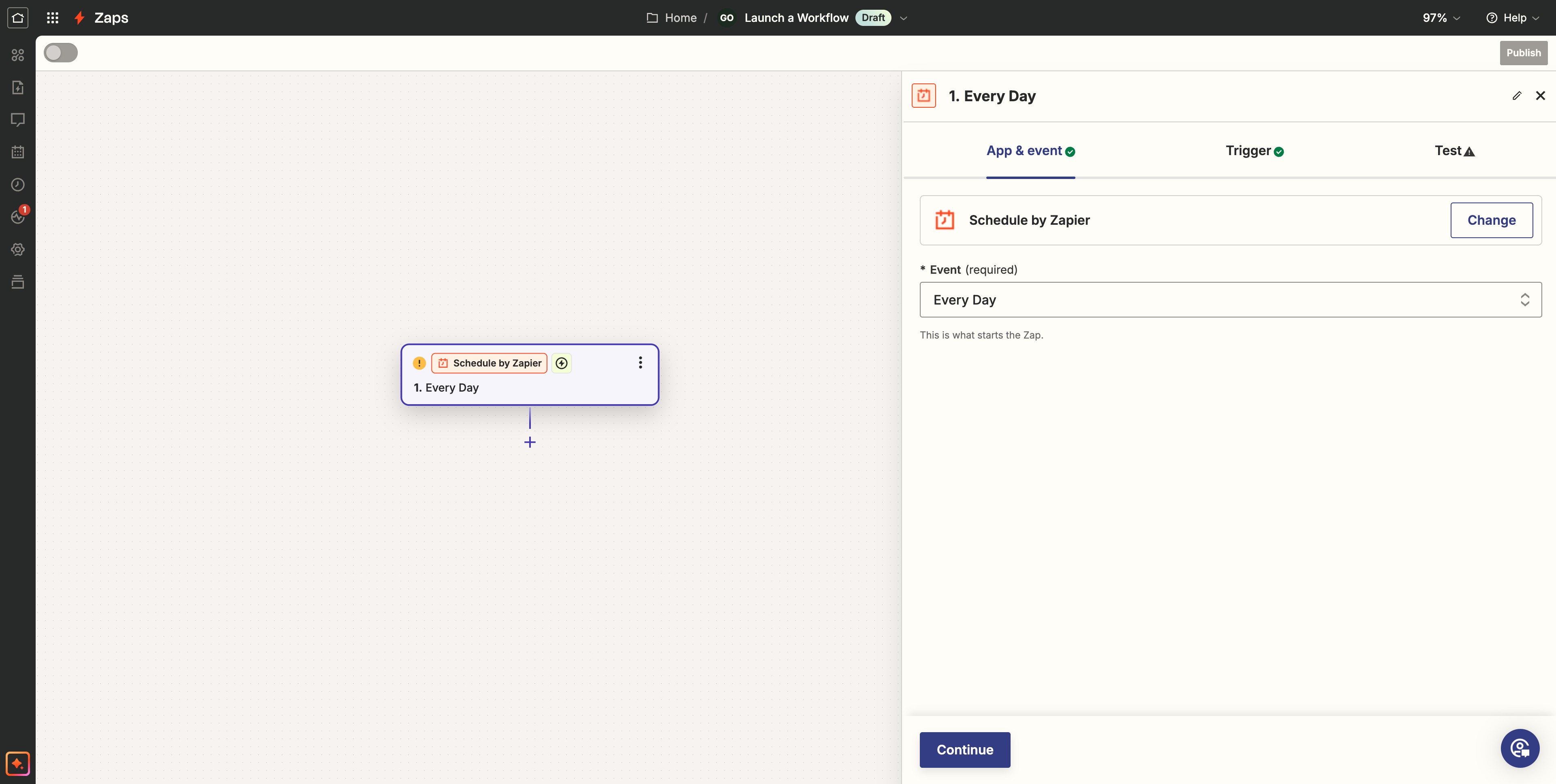Open the sidebar settings gear icon

[17, 249]
